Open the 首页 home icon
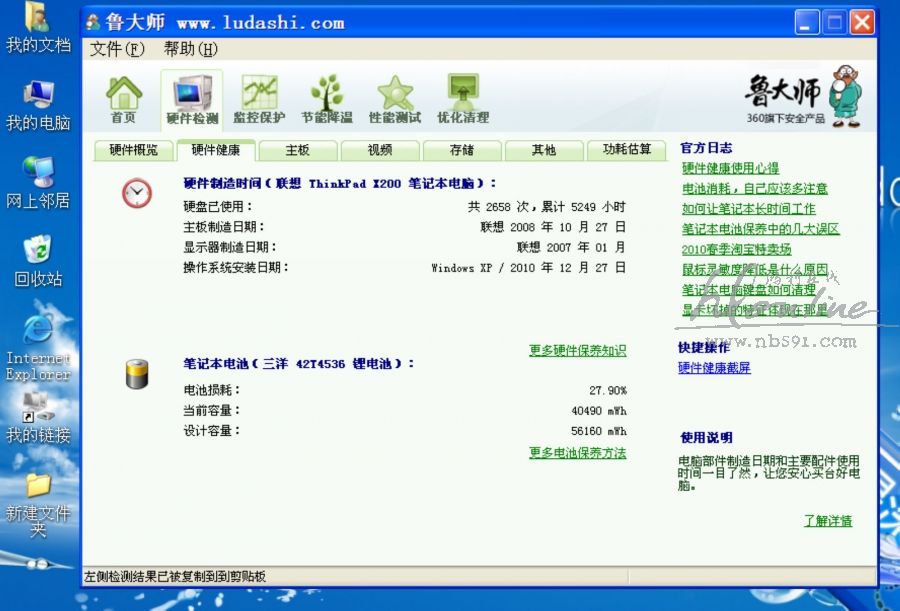900x611 pixels. (x=123, y=100)
